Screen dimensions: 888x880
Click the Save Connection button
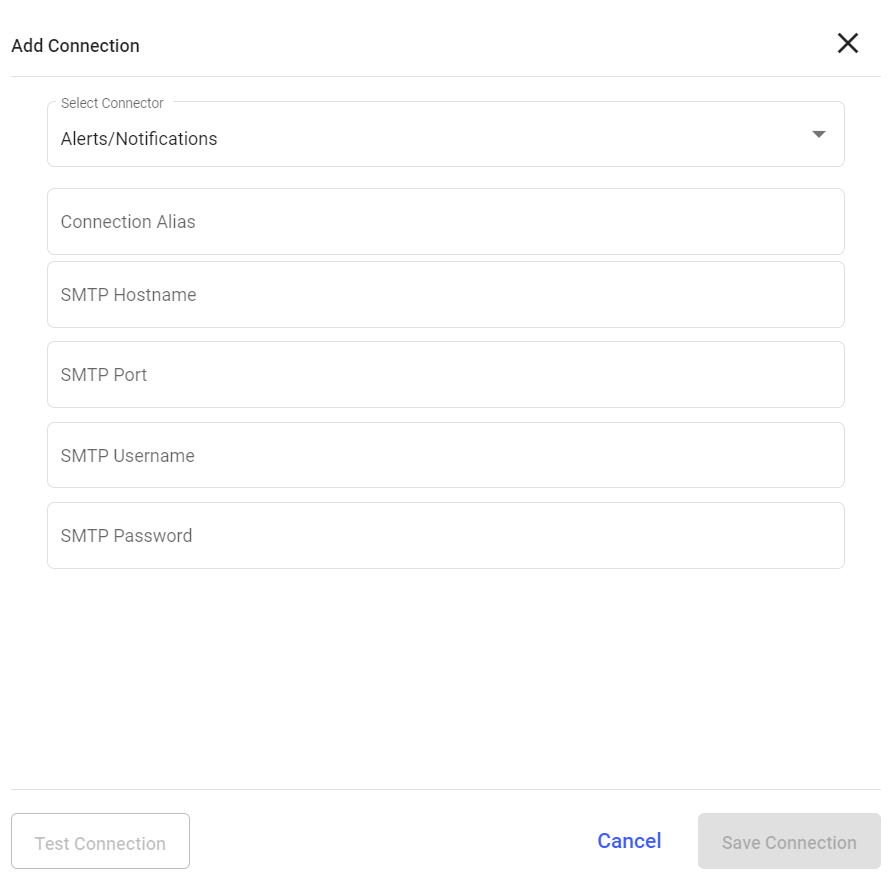789,842
